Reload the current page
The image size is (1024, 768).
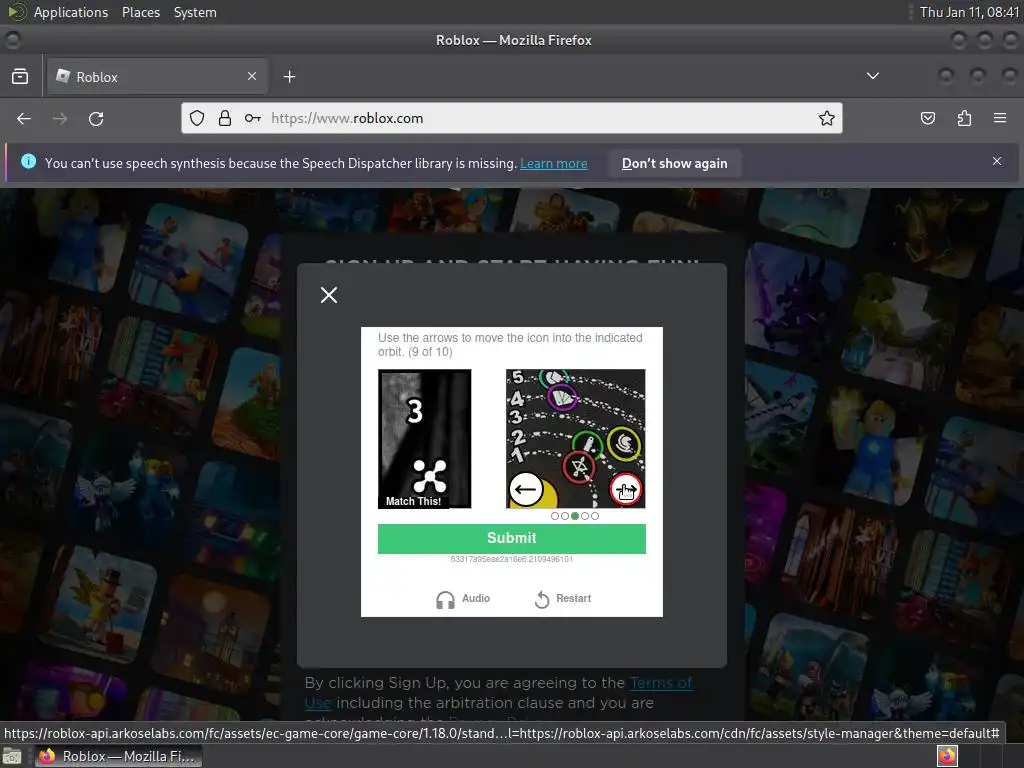[96, 118]
